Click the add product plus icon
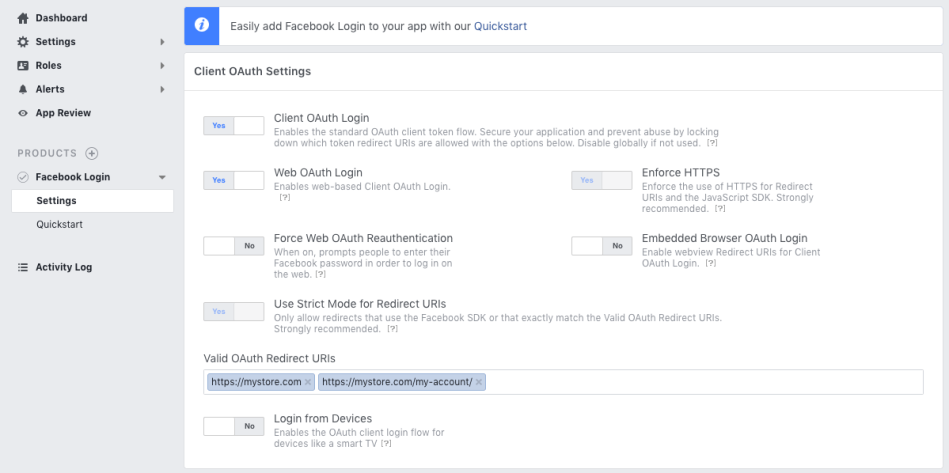The height and width of the screenshot is (473, 949). (91, 153)
